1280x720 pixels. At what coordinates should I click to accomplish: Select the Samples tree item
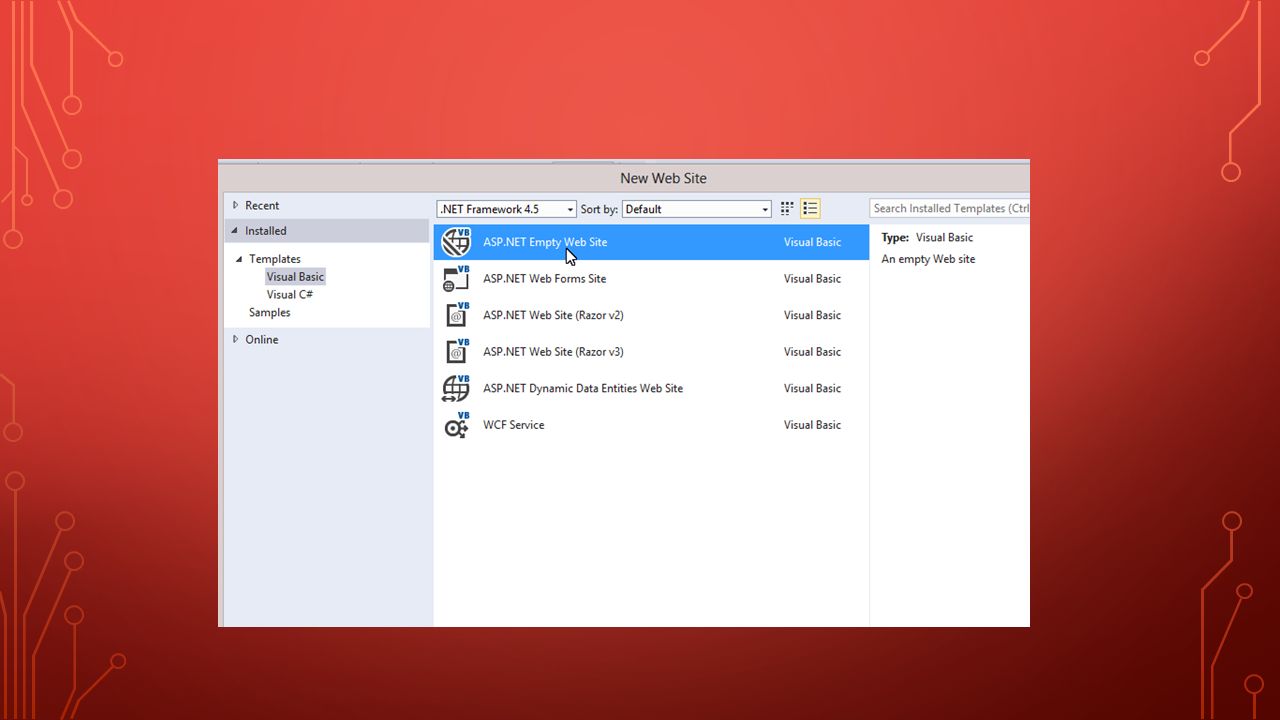pos(270,313)
